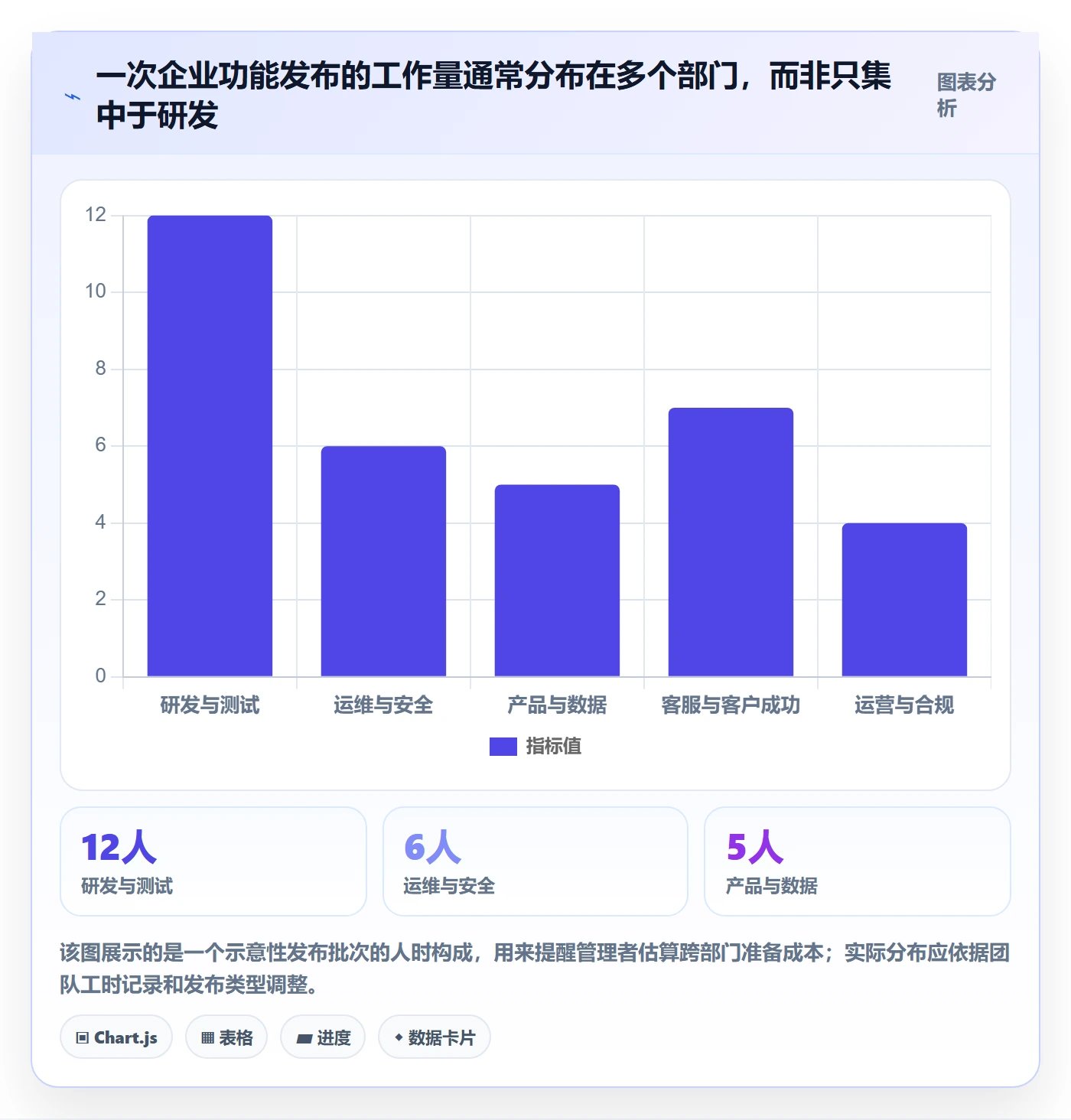Click the grid icon in 表格 chip

207,1038
